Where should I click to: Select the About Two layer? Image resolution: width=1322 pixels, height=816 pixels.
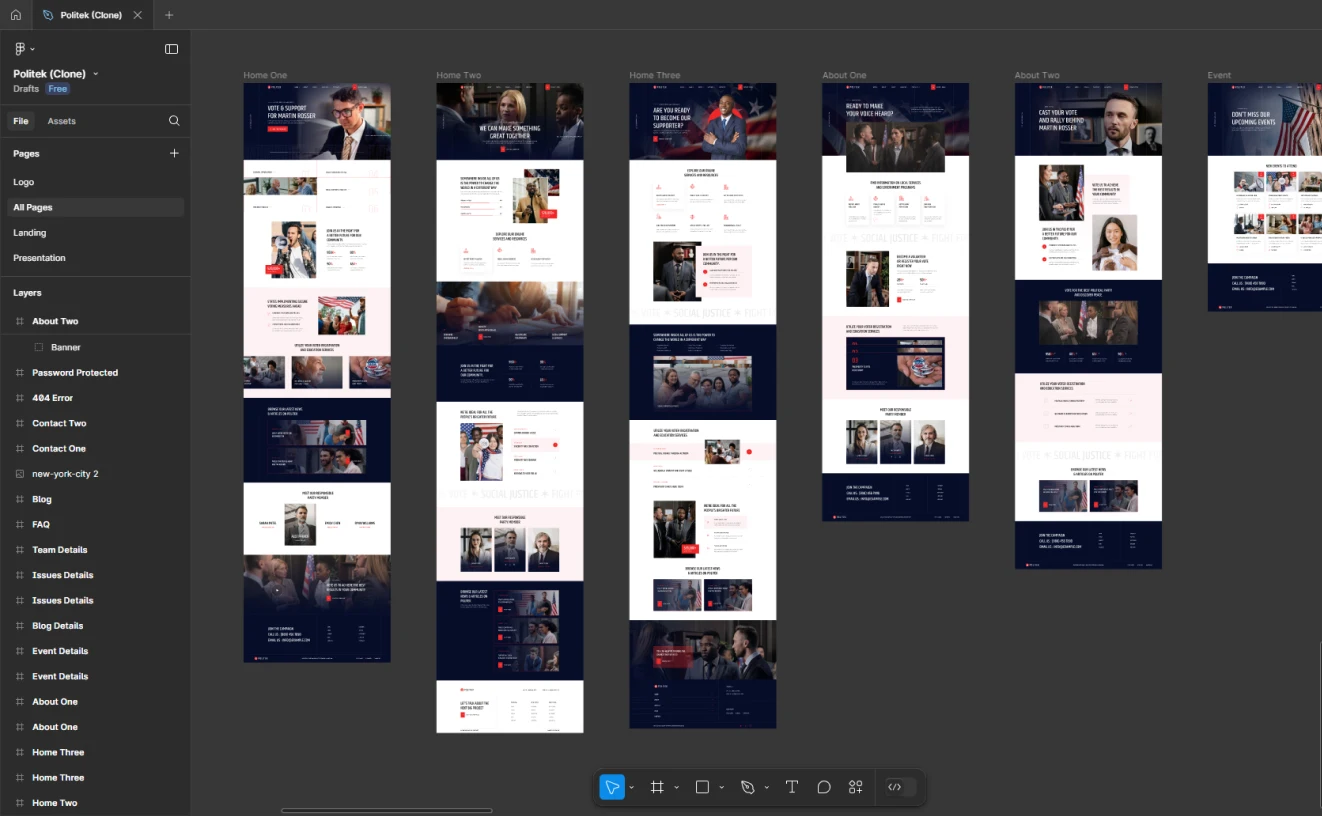click(x=54, y=320)
